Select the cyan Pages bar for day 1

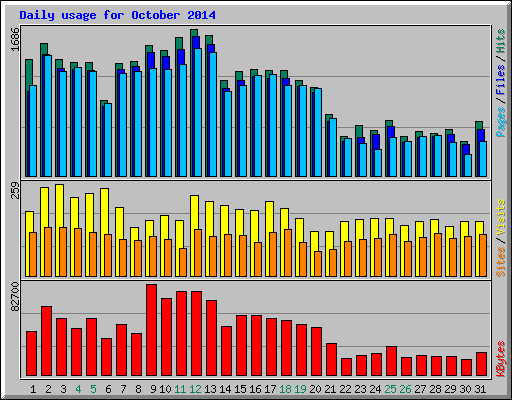[x=33, y=131]
